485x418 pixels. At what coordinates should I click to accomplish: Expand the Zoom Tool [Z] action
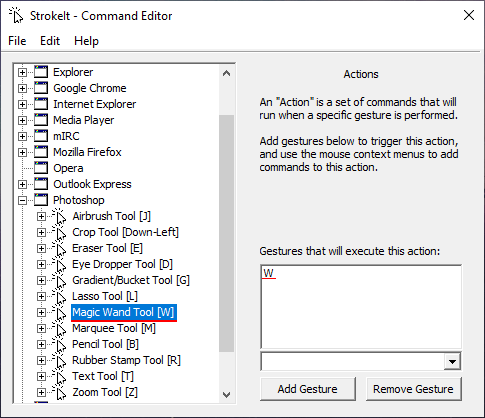click(41, 392)
